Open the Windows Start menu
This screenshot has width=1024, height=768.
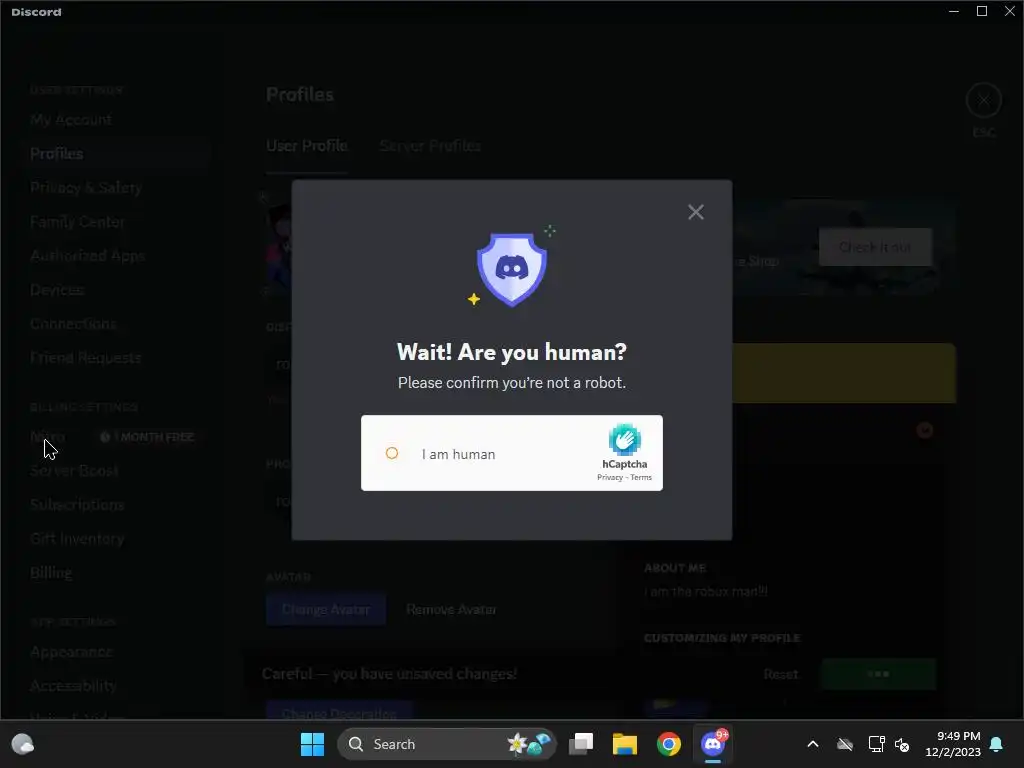point(312,744)
